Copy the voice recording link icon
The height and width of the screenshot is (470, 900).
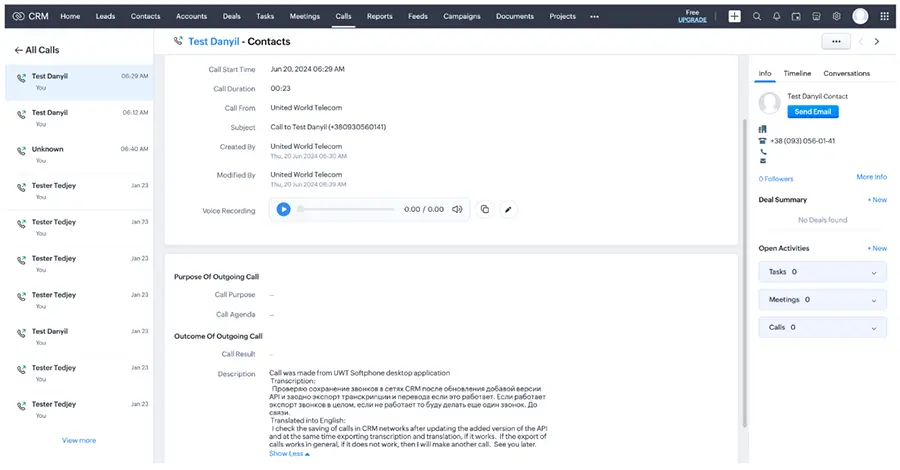click(x=485, y=209)
